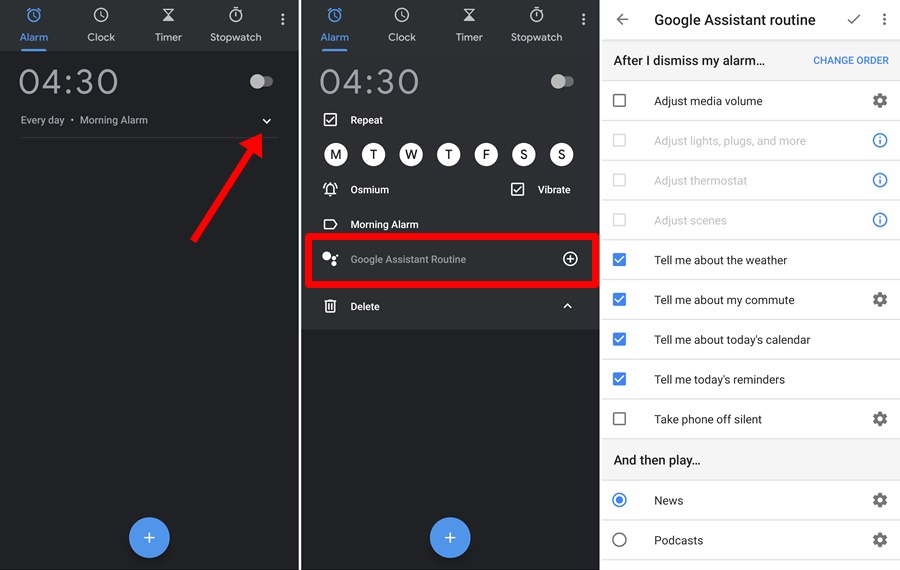Uncheck Tell me today's reminders
This screenshot has height=570, width=900.
619,379
